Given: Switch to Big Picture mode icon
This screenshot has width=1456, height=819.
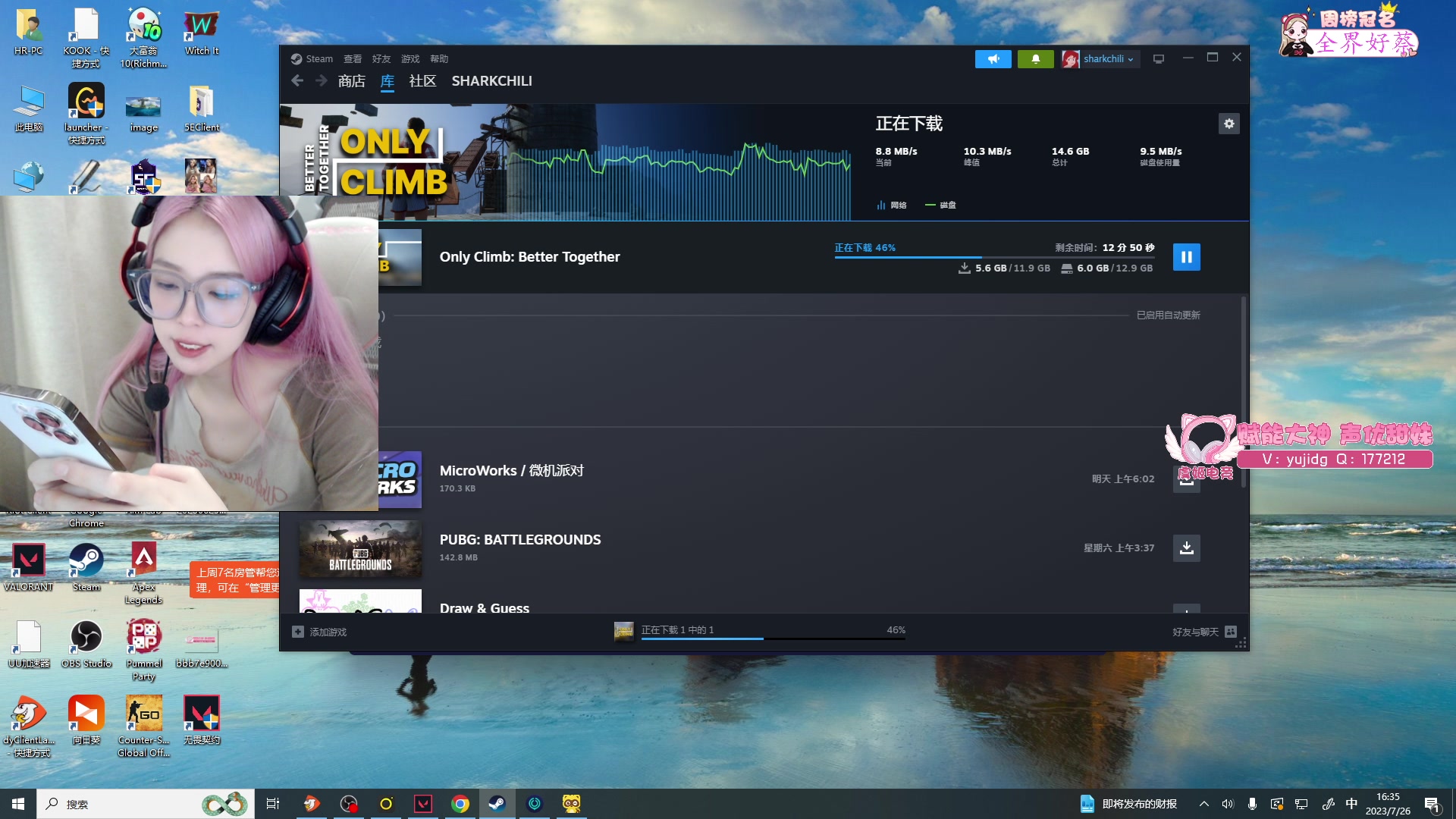Looking at the screenshot, I should tap(1158, 59).
